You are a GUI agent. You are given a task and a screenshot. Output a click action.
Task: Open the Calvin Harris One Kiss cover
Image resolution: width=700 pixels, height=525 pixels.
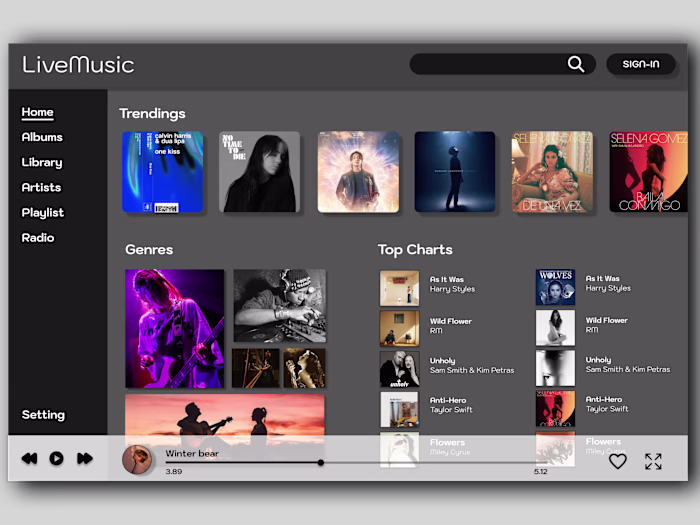pyautogui.click(x=162, y=172)
